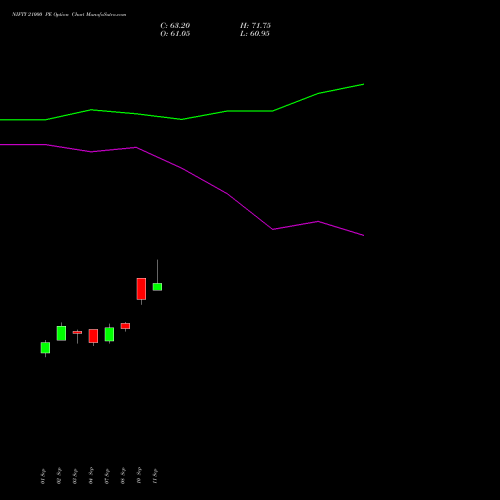
Task: Click the green 07 Sep candlestick
Action: click(x=109, y=334)
